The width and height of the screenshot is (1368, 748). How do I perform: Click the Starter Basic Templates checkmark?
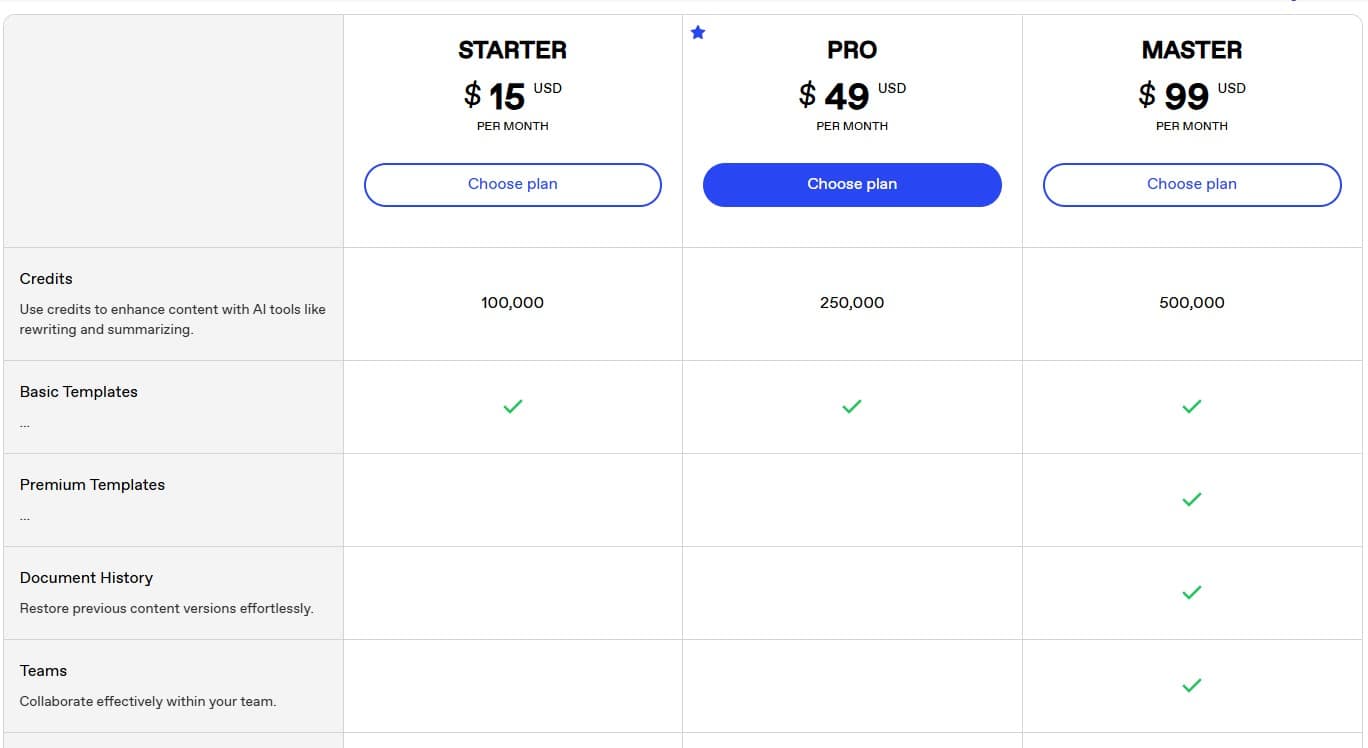(x=512, y=406)
